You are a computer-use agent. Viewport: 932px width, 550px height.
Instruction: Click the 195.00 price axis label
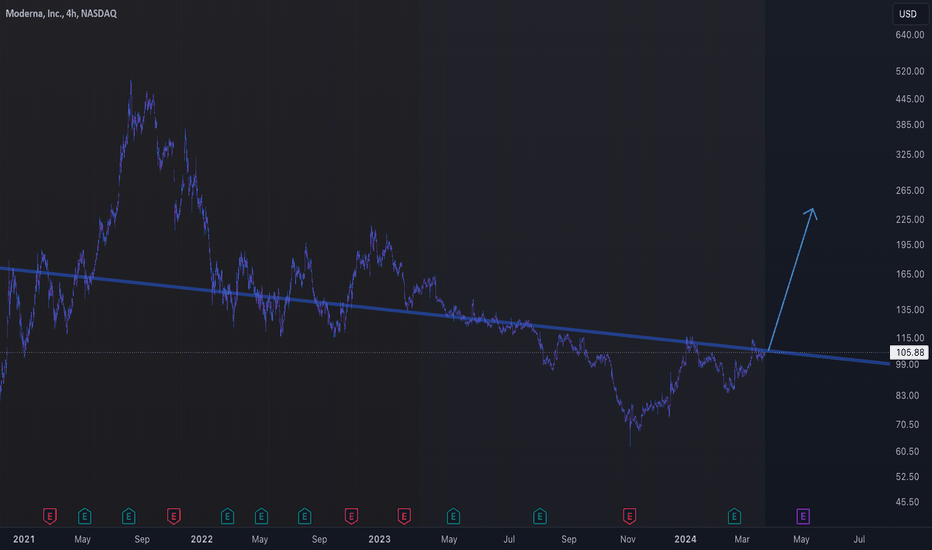point(910,245)
